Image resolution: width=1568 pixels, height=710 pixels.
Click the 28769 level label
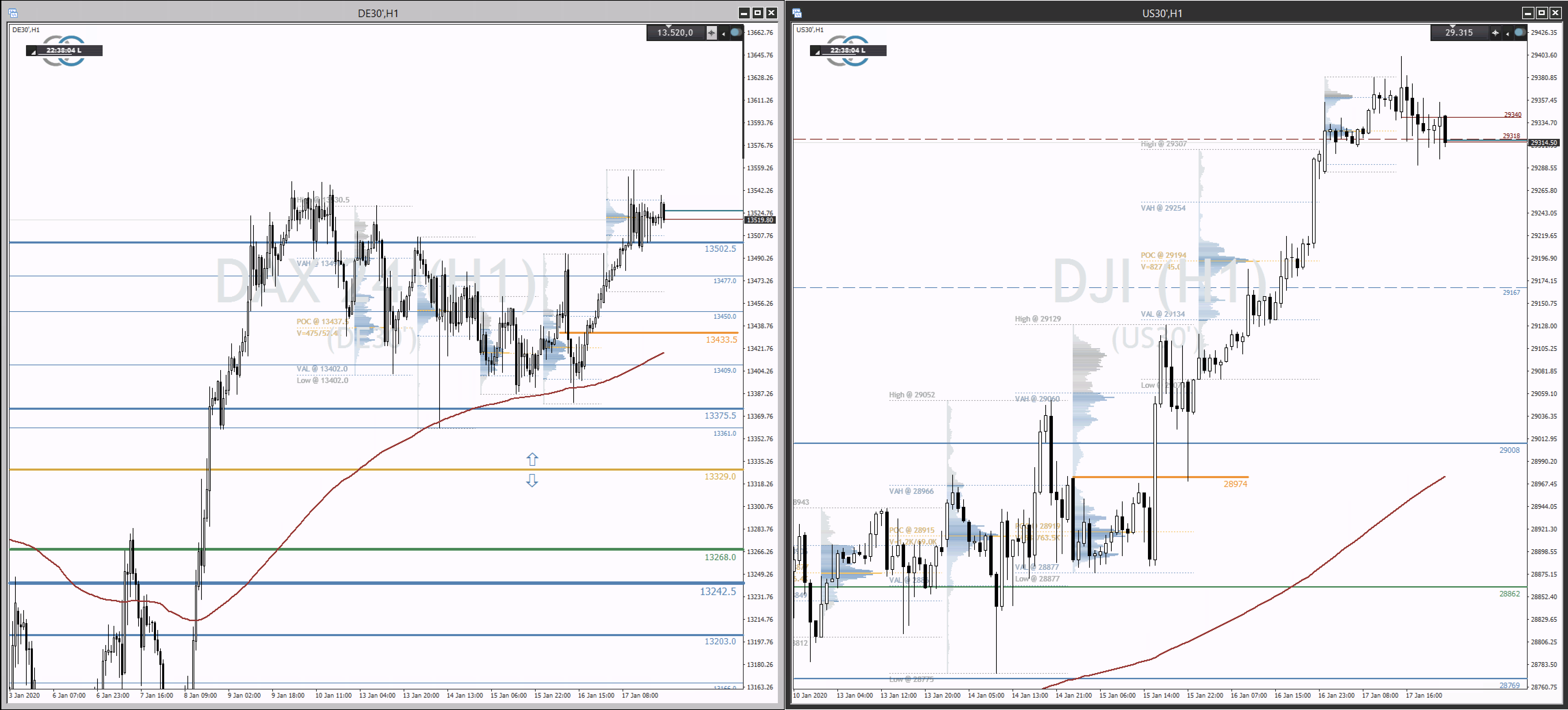[x=1509, y=686]
